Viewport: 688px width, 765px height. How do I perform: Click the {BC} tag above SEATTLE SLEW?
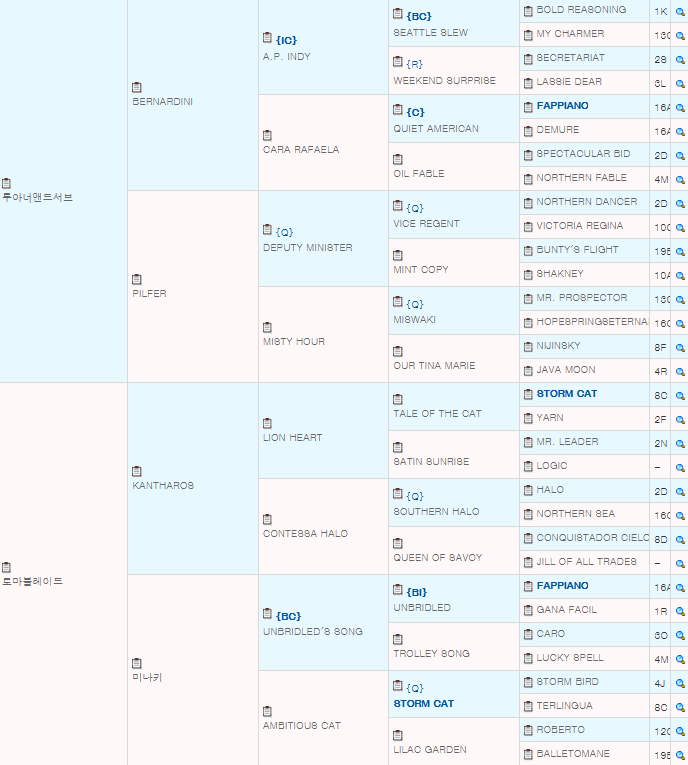pyautogui.click(x=419, y=16)
